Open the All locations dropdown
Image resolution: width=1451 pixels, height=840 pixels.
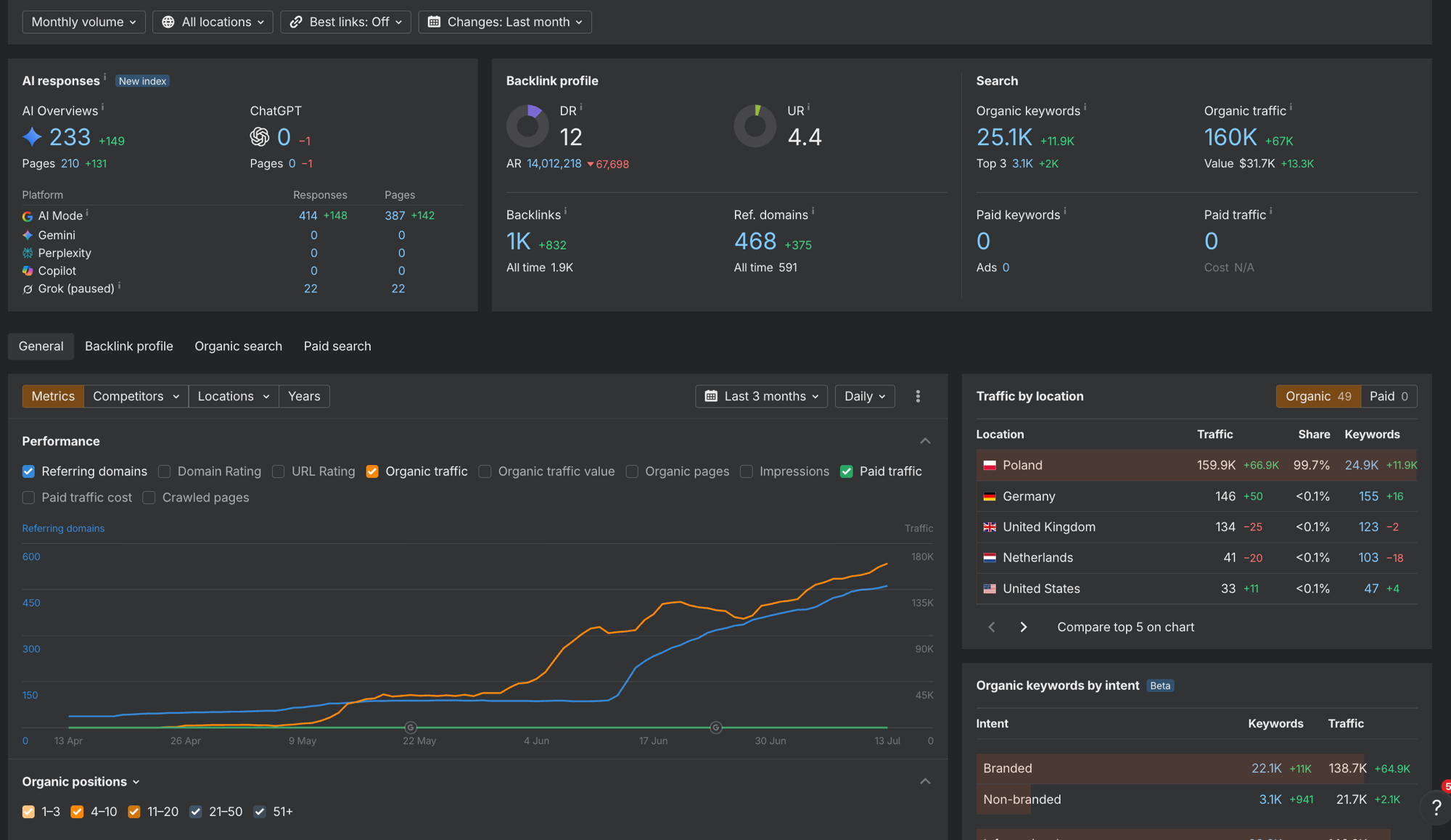tap(213, 22)
